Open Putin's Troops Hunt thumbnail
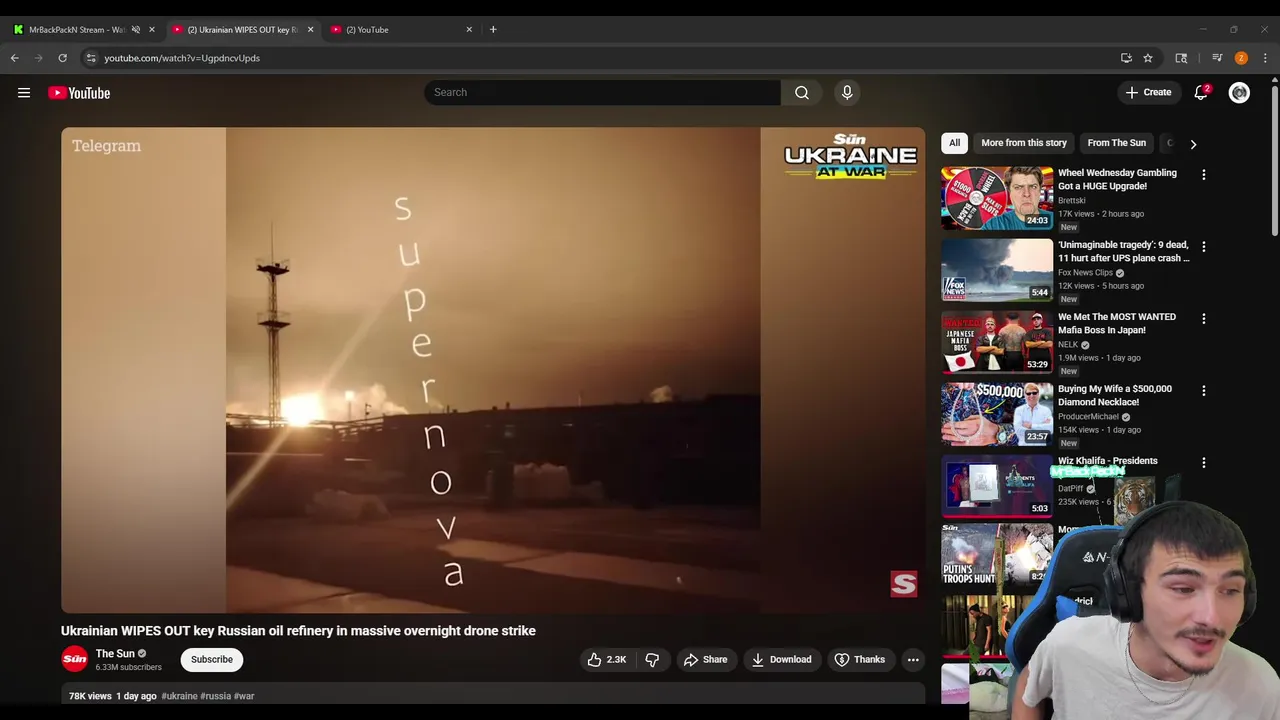 pyautogui.click(x=997, y=556)
